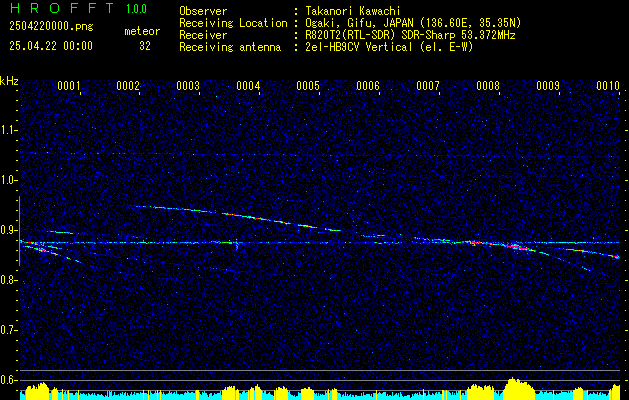Click time marker 0009
629x400 pixels.
[x=548, y=86]
